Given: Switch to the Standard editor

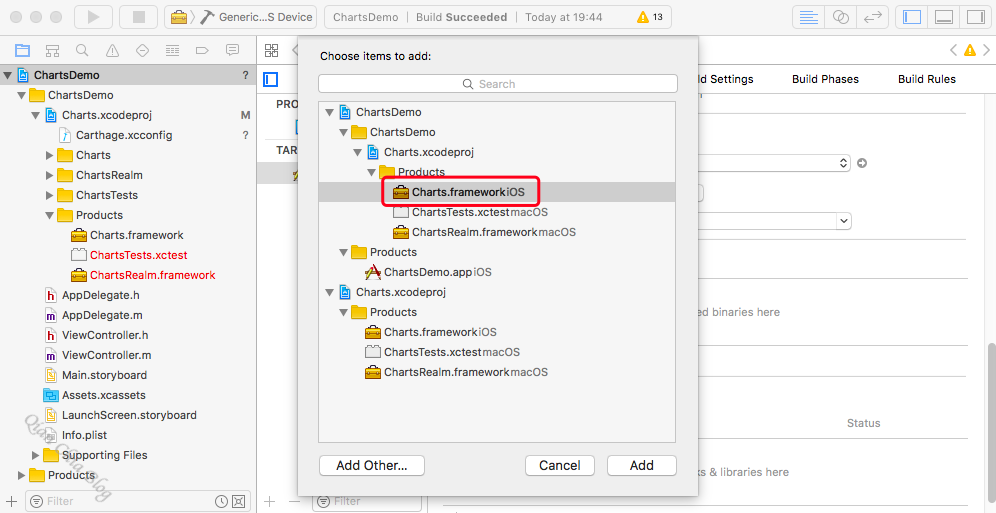Looking at the screenshot, I should pyautogui.click(x=808, y=17).
